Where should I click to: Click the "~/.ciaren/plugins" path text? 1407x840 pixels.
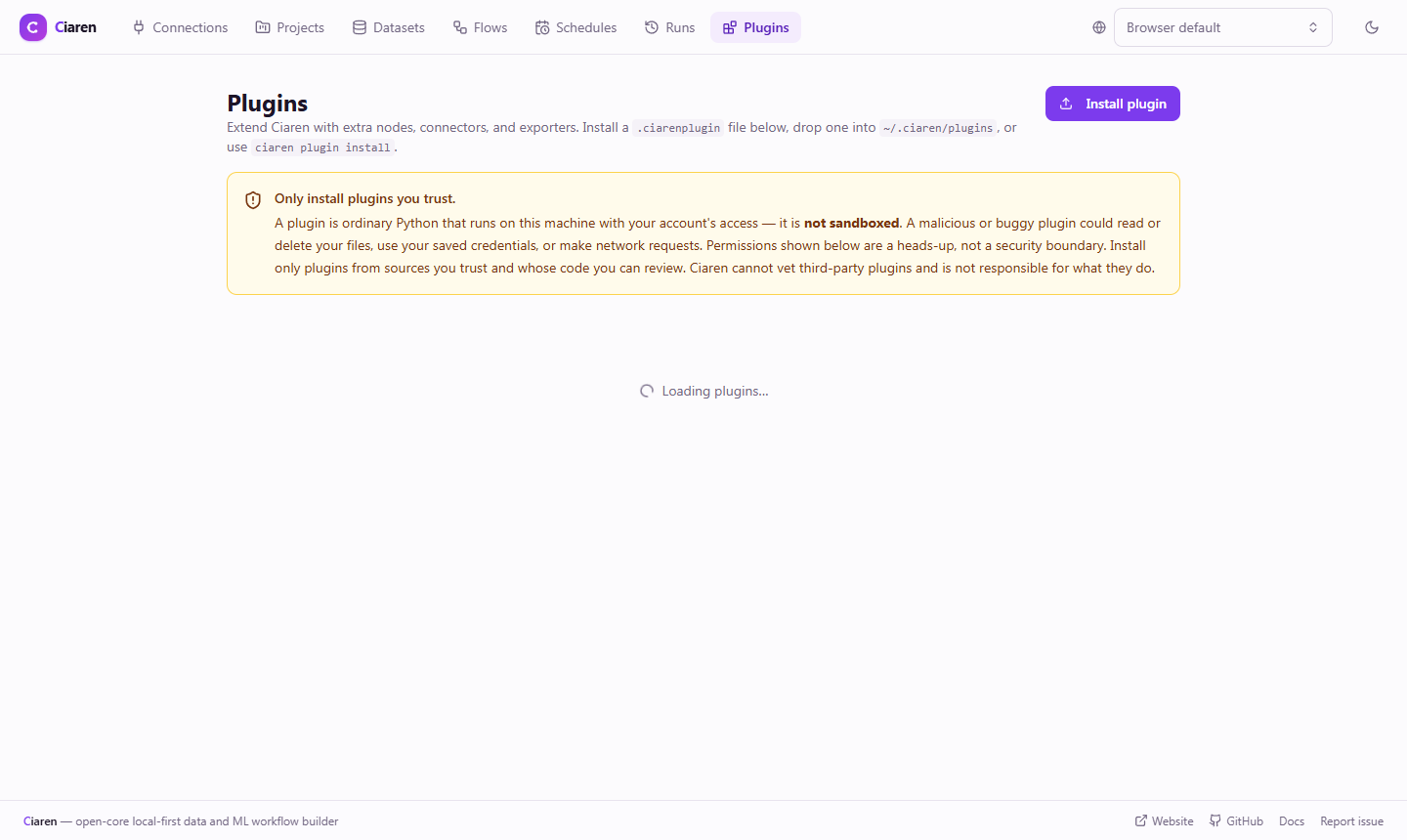coord(938,128)
